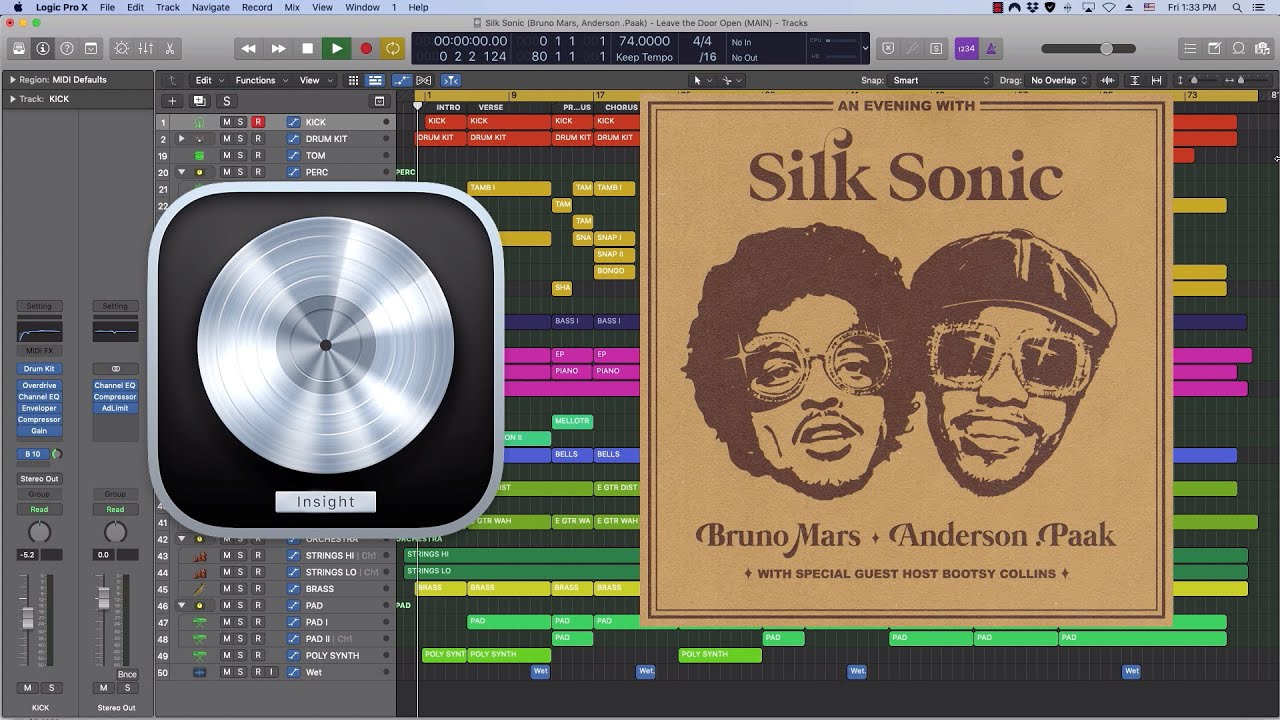
Task: Open the Help menu
Action: 418,7
